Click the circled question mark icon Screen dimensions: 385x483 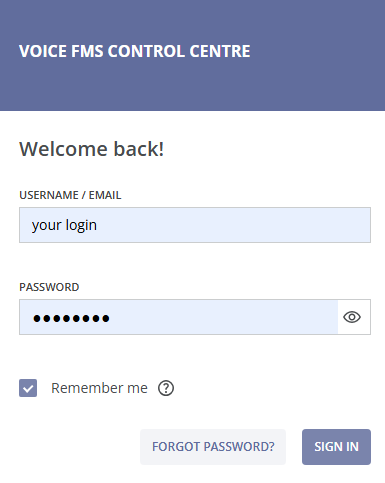[x=166, y=388]
